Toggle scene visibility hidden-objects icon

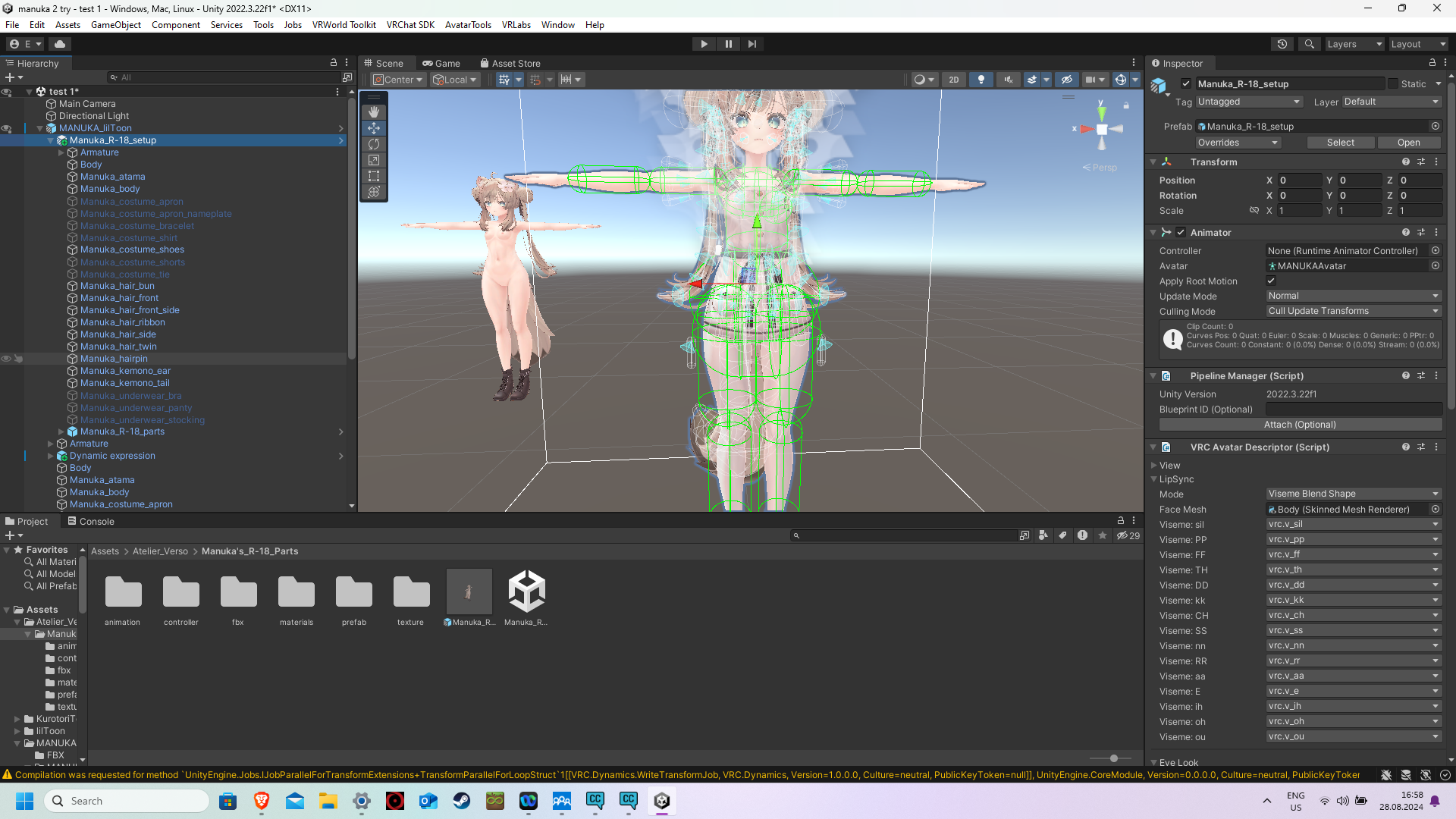tap(1066, 80)
